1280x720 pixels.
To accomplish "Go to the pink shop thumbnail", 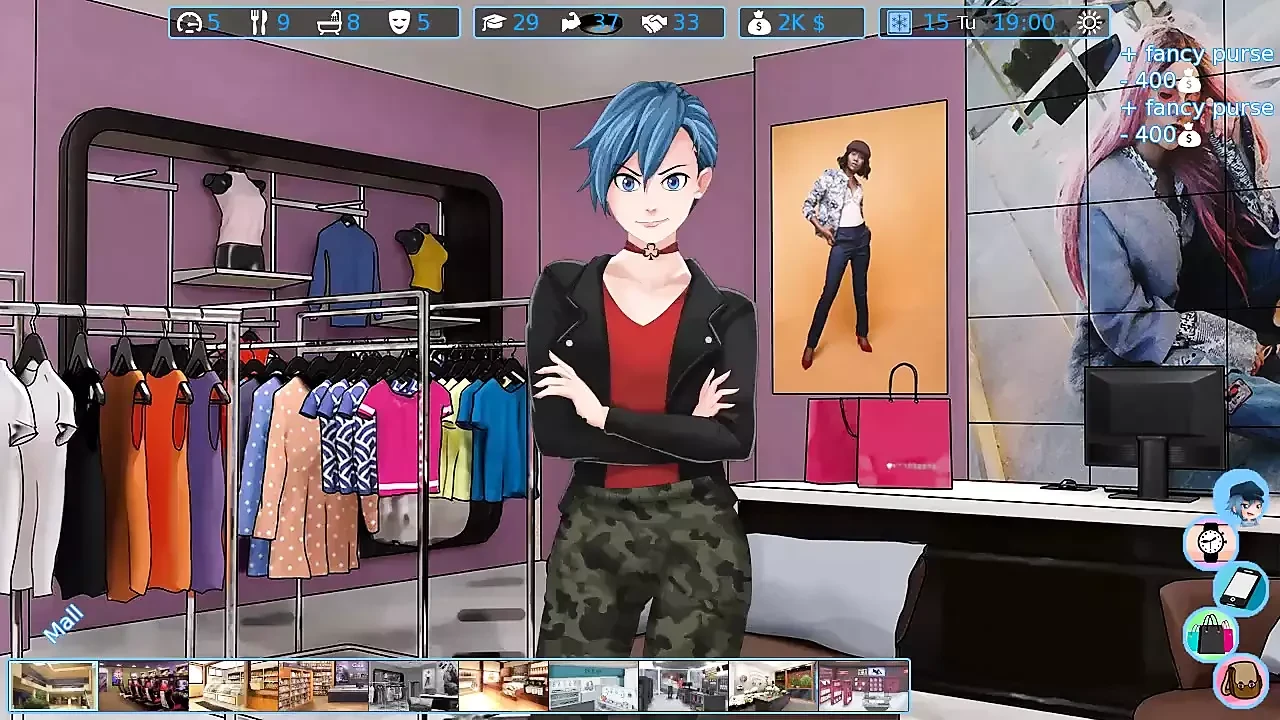I will [x=863, y=686].
